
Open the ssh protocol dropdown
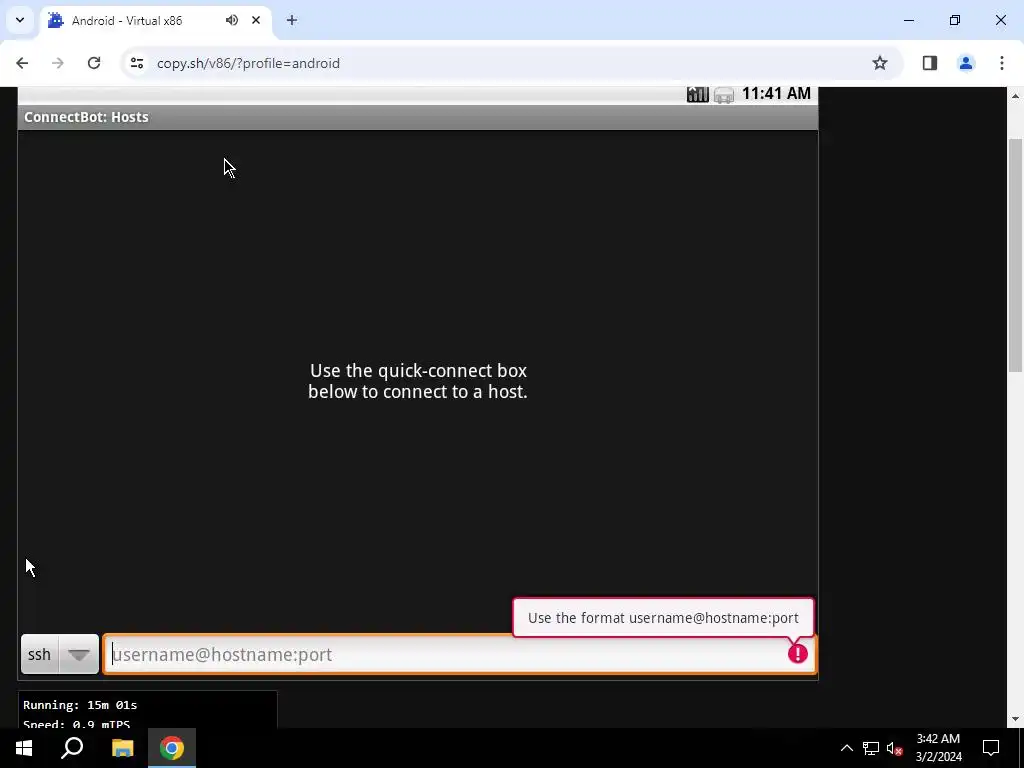[59, 654]
